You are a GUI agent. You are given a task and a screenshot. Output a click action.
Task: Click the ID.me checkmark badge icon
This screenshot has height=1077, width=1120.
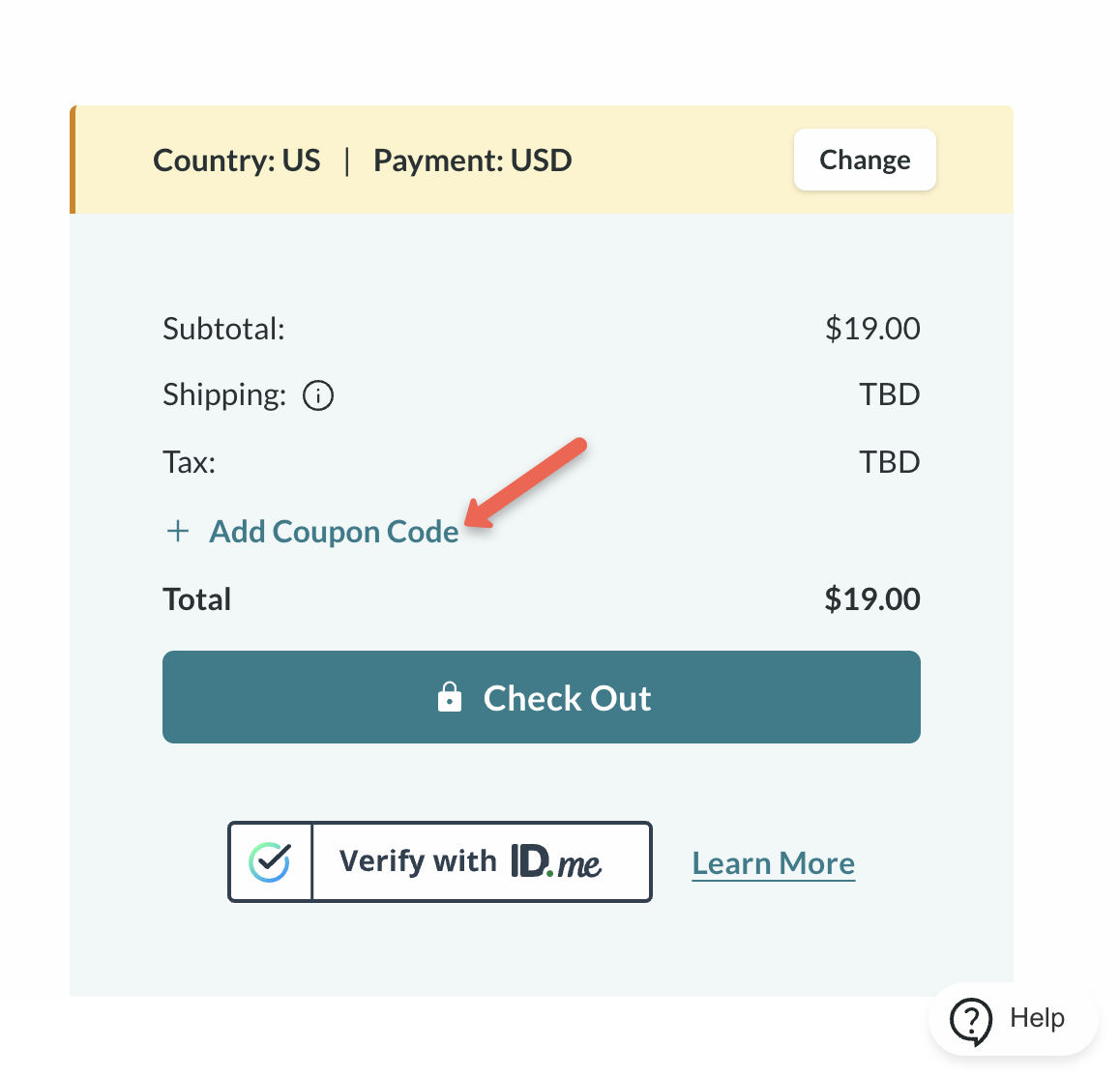(x=270, y=861)
